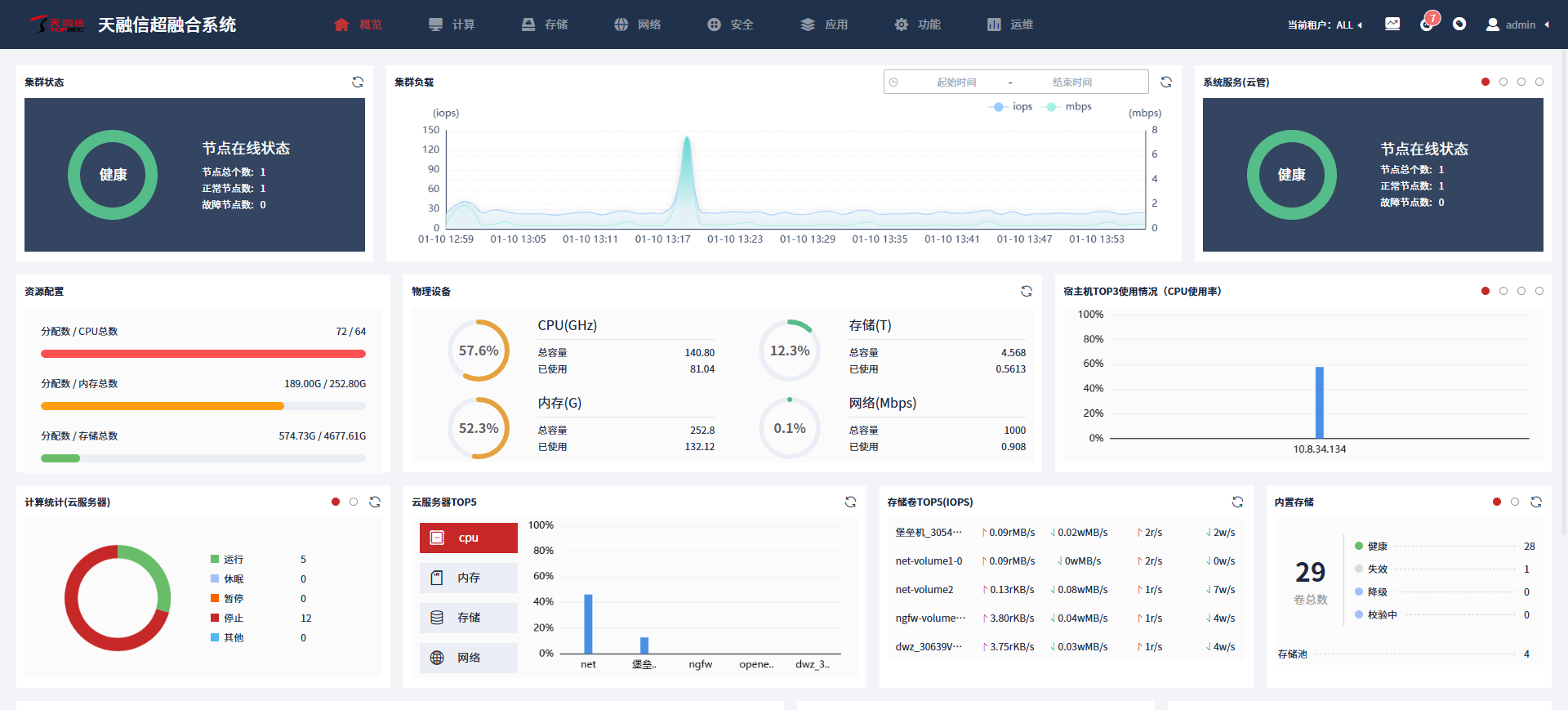Refresh the 集群负载 chart
1568x710 pixels.
click(1166, 82)
